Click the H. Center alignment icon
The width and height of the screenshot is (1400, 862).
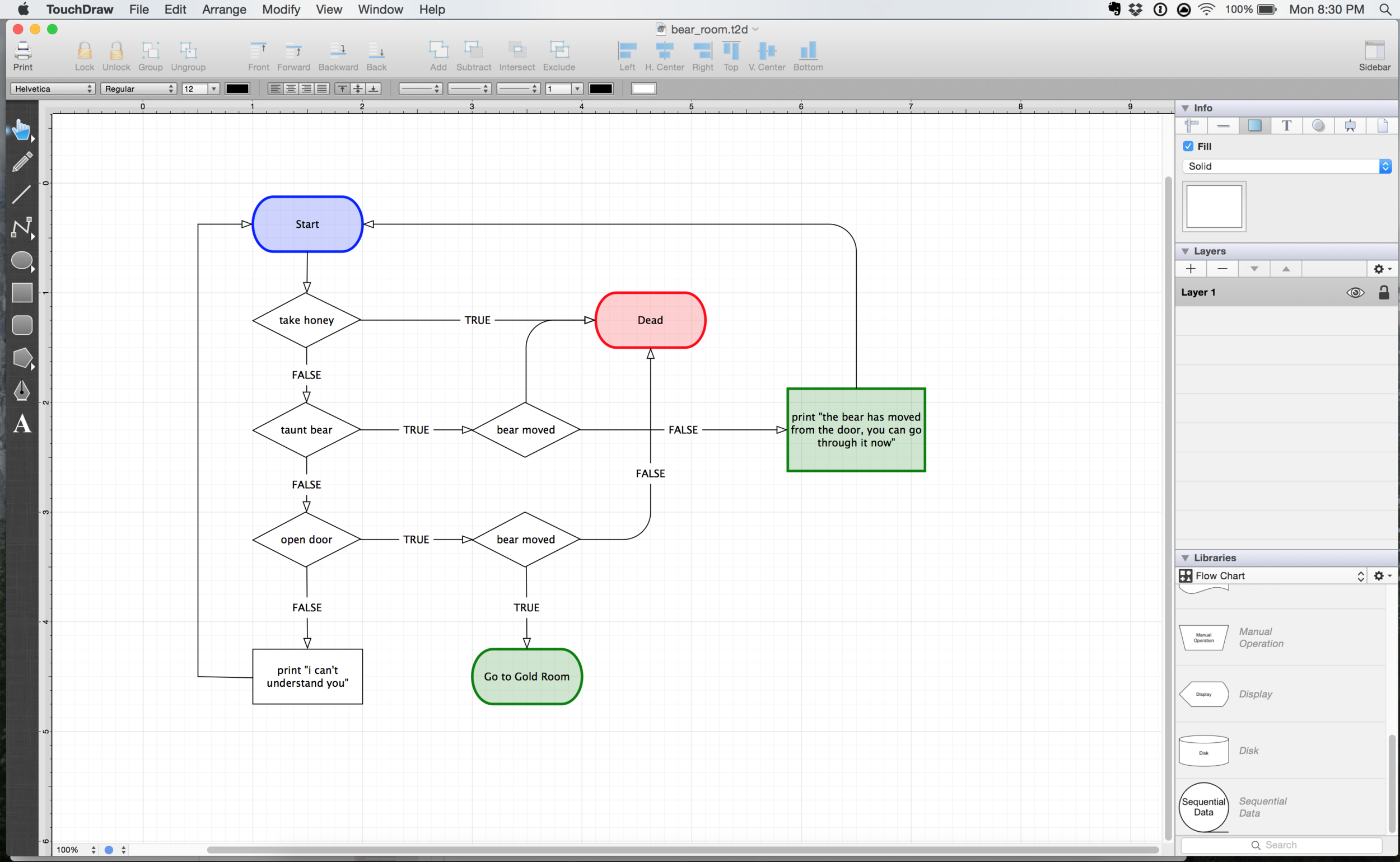pos(664,56)
